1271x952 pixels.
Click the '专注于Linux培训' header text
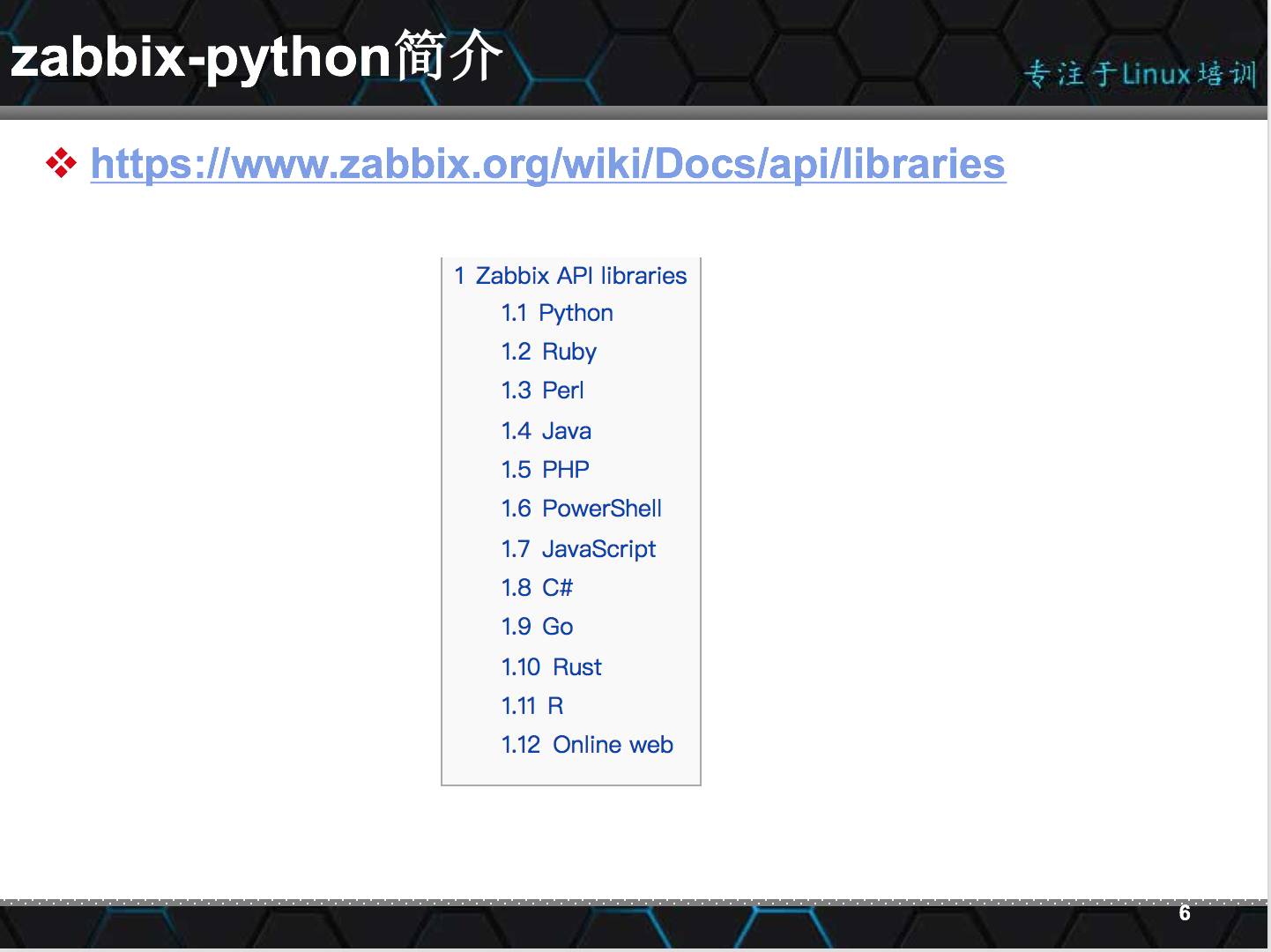(1140, 74)
